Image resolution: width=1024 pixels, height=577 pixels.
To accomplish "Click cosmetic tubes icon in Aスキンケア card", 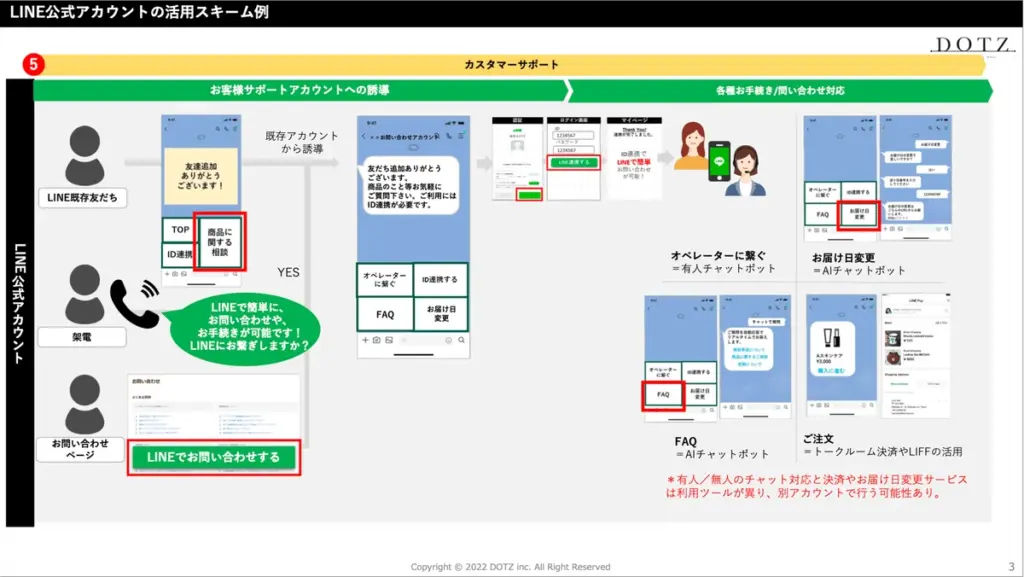I will coord(831,337).
